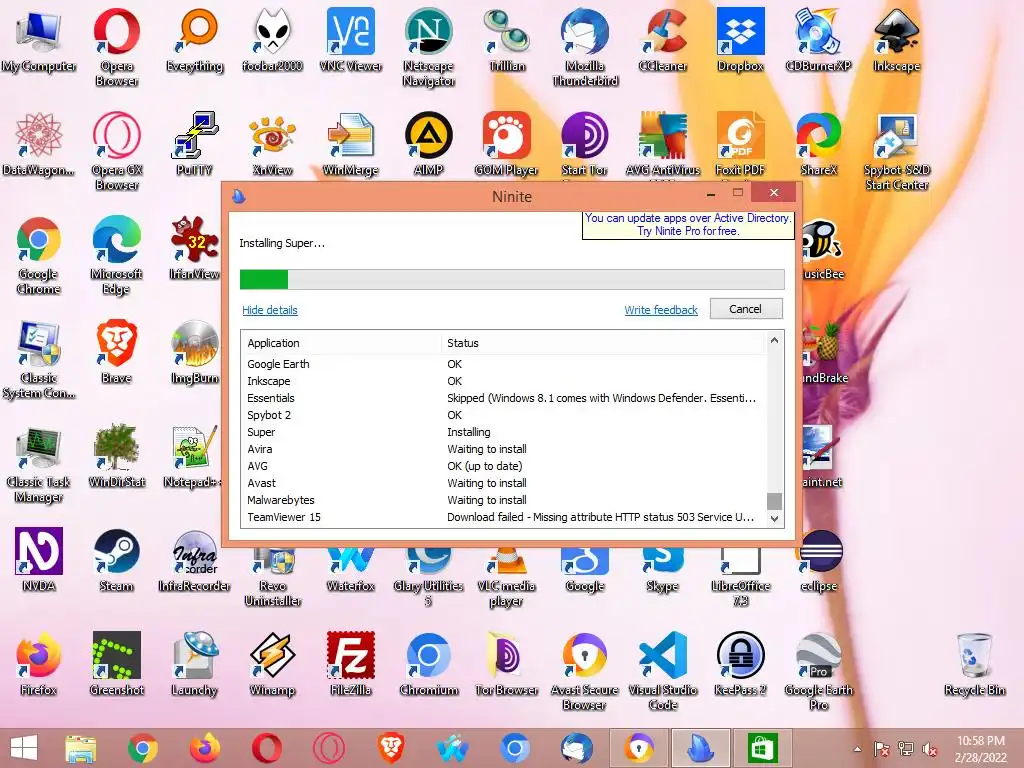
Task: Click the Ninite taskbar button
Action: [701, 748]
